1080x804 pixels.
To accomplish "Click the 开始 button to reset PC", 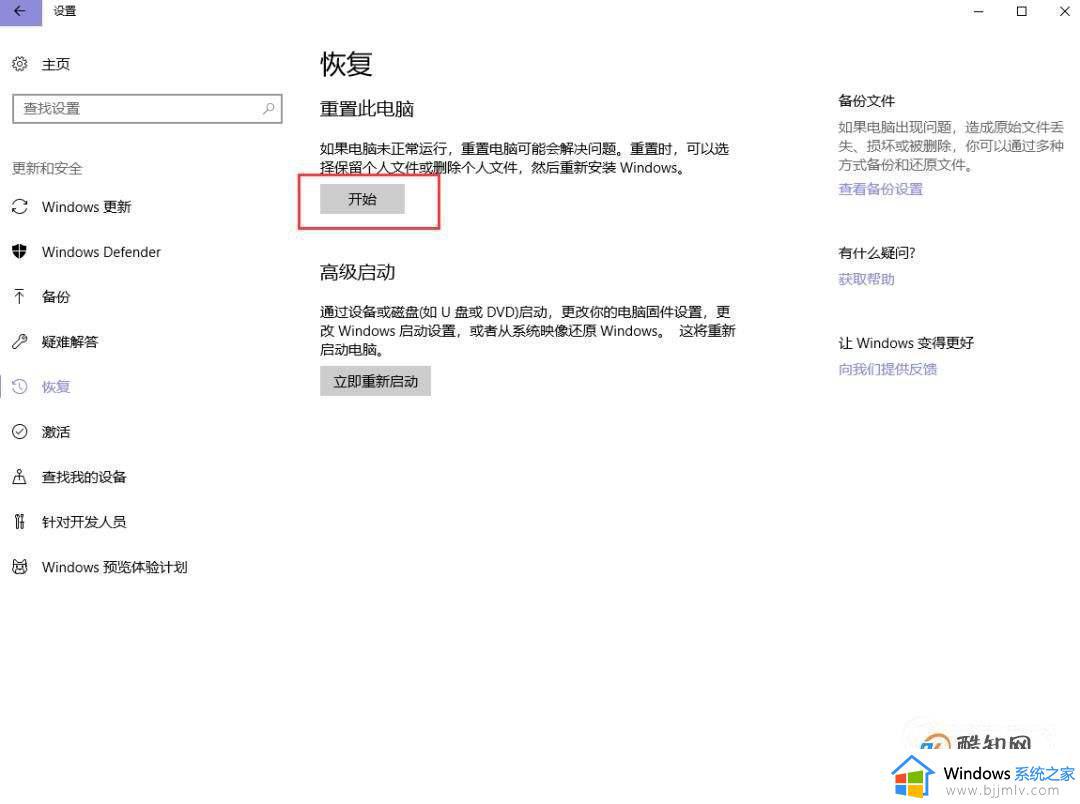I will 362,199.
